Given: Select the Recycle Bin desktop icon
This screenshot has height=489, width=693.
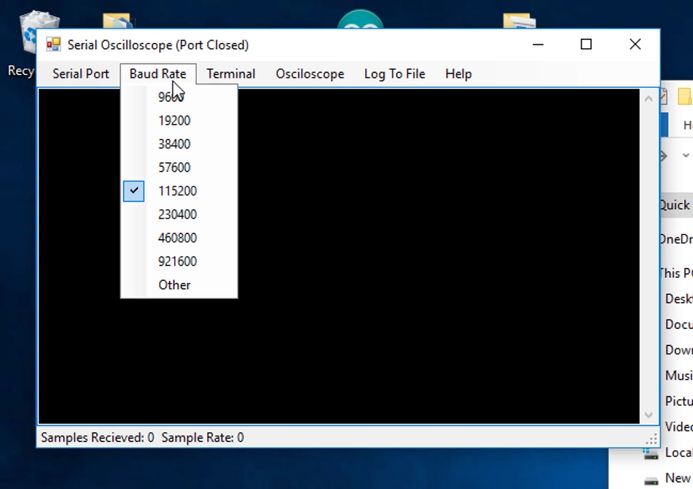Looking at the screenshot, I should [28, 46].
